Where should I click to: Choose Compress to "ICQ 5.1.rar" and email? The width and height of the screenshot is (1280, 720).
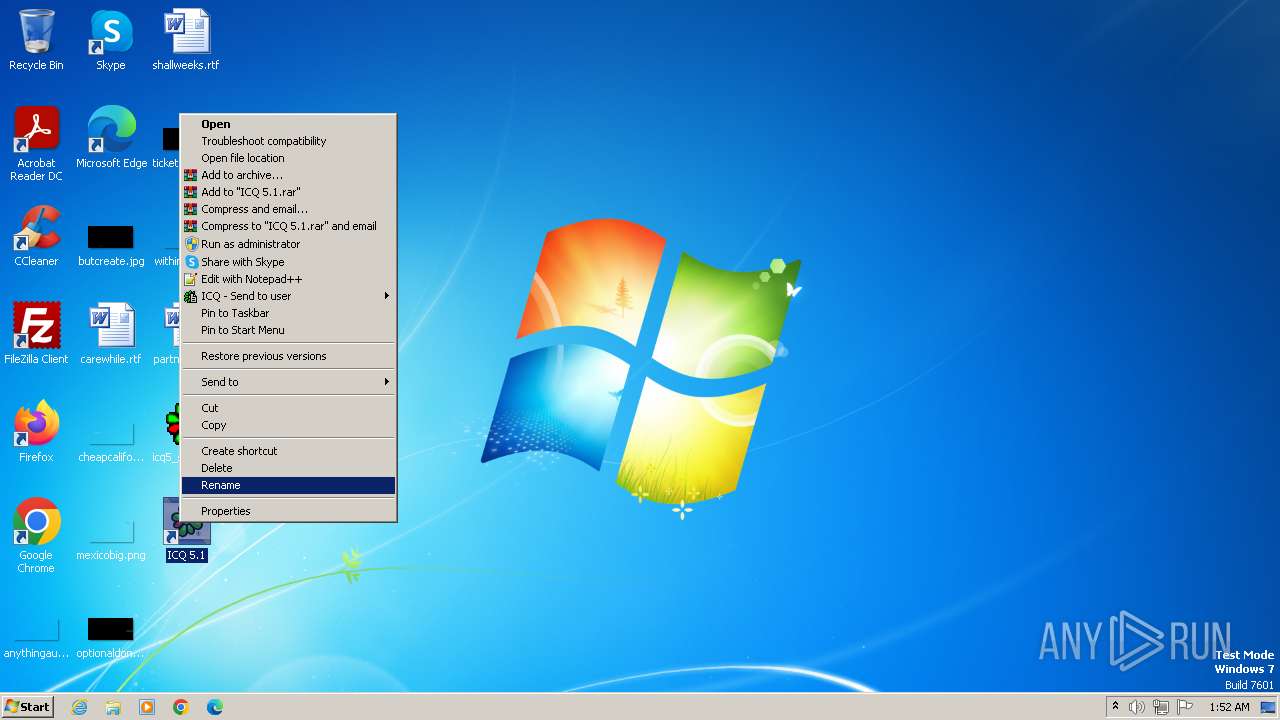coord(288,226)
